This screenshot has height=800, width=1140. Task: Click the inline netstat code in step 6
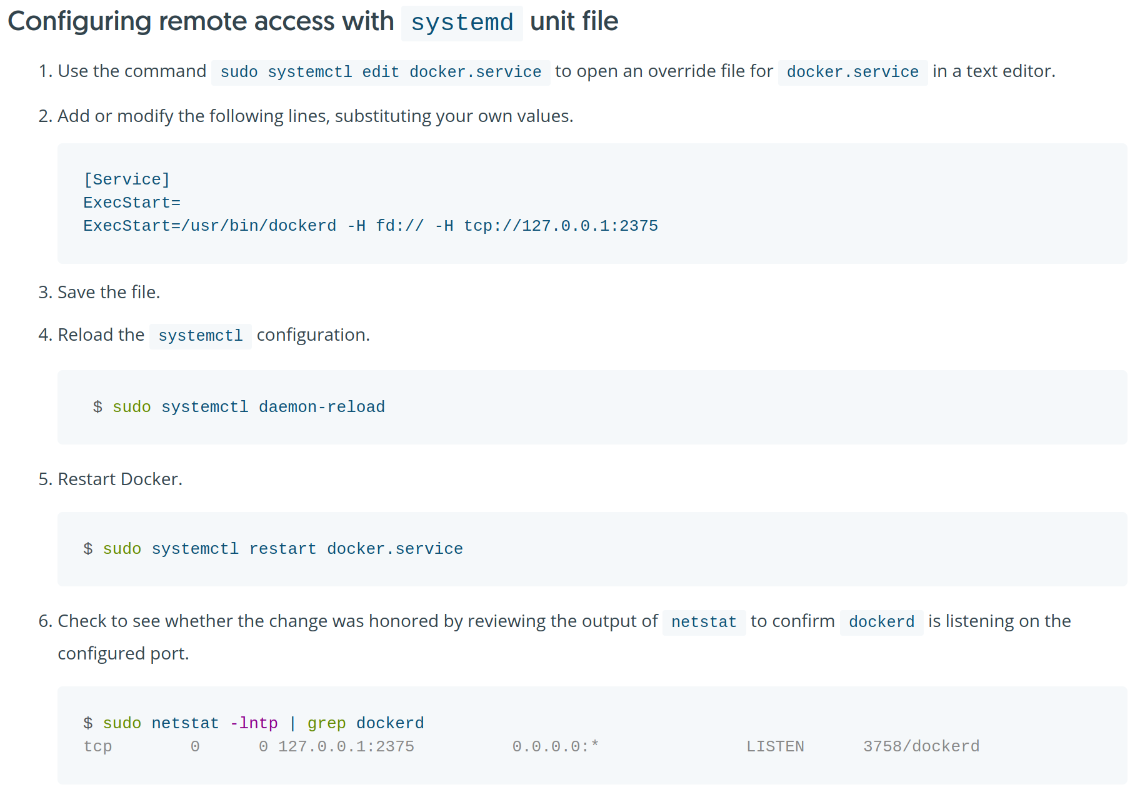click(703, 622)
